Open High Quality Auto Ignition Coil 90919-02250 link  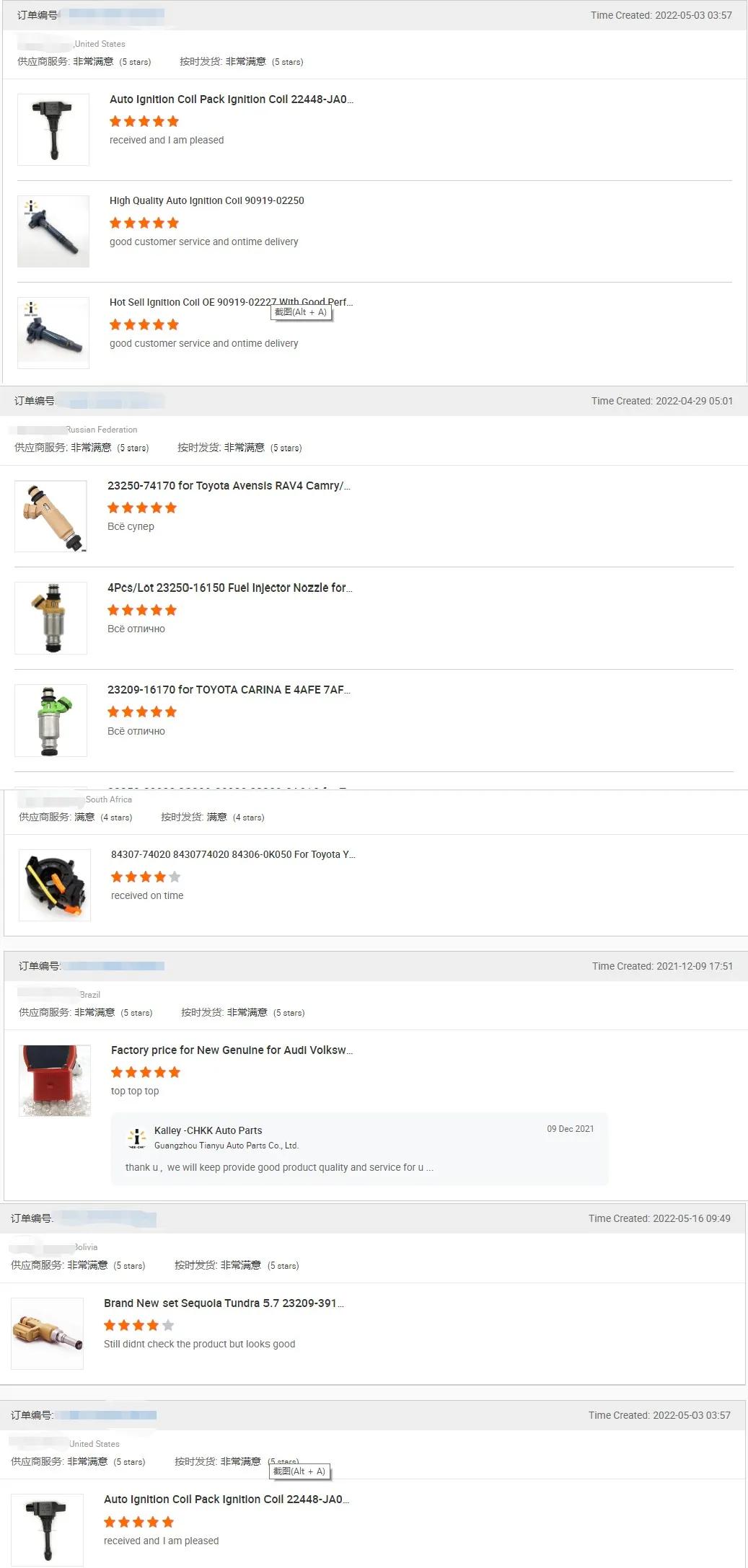coord(207,200)
